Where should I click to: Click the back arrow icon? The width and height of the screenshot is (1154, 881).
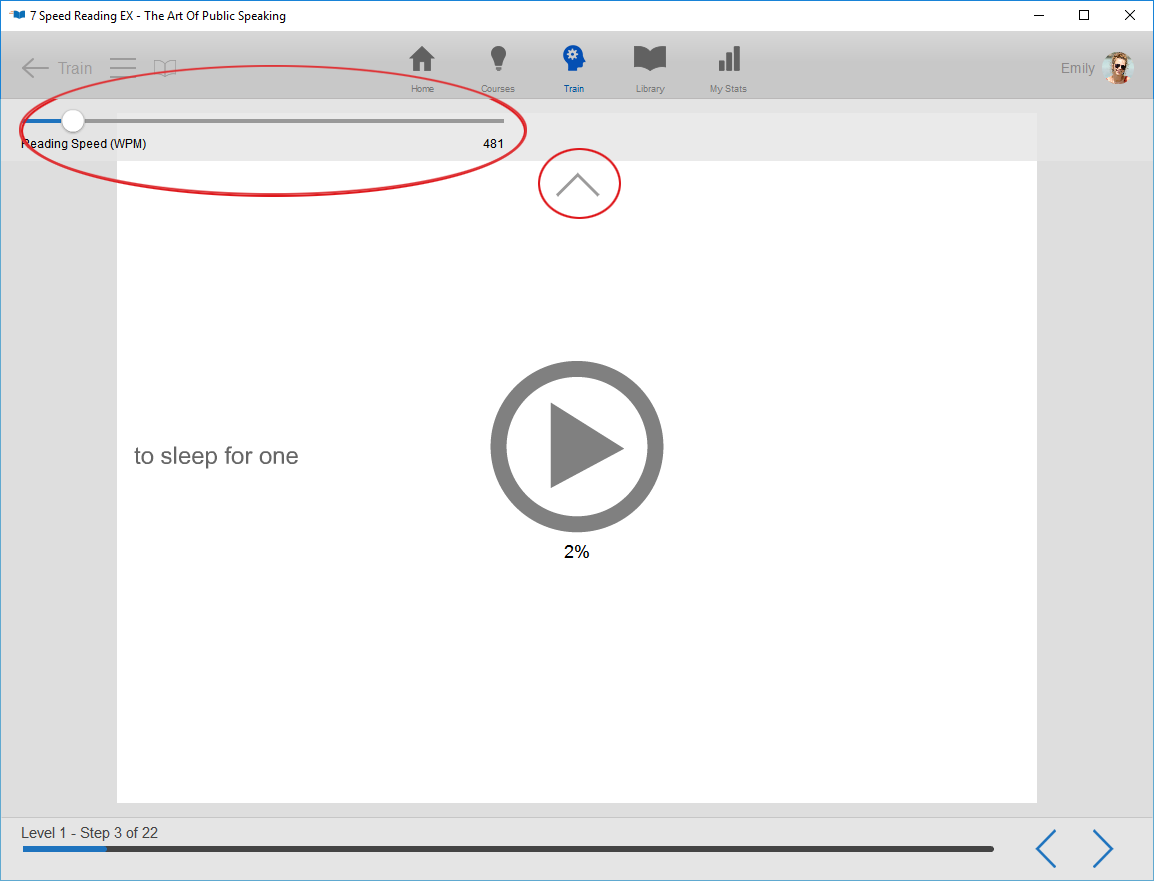tap(35, 68)
